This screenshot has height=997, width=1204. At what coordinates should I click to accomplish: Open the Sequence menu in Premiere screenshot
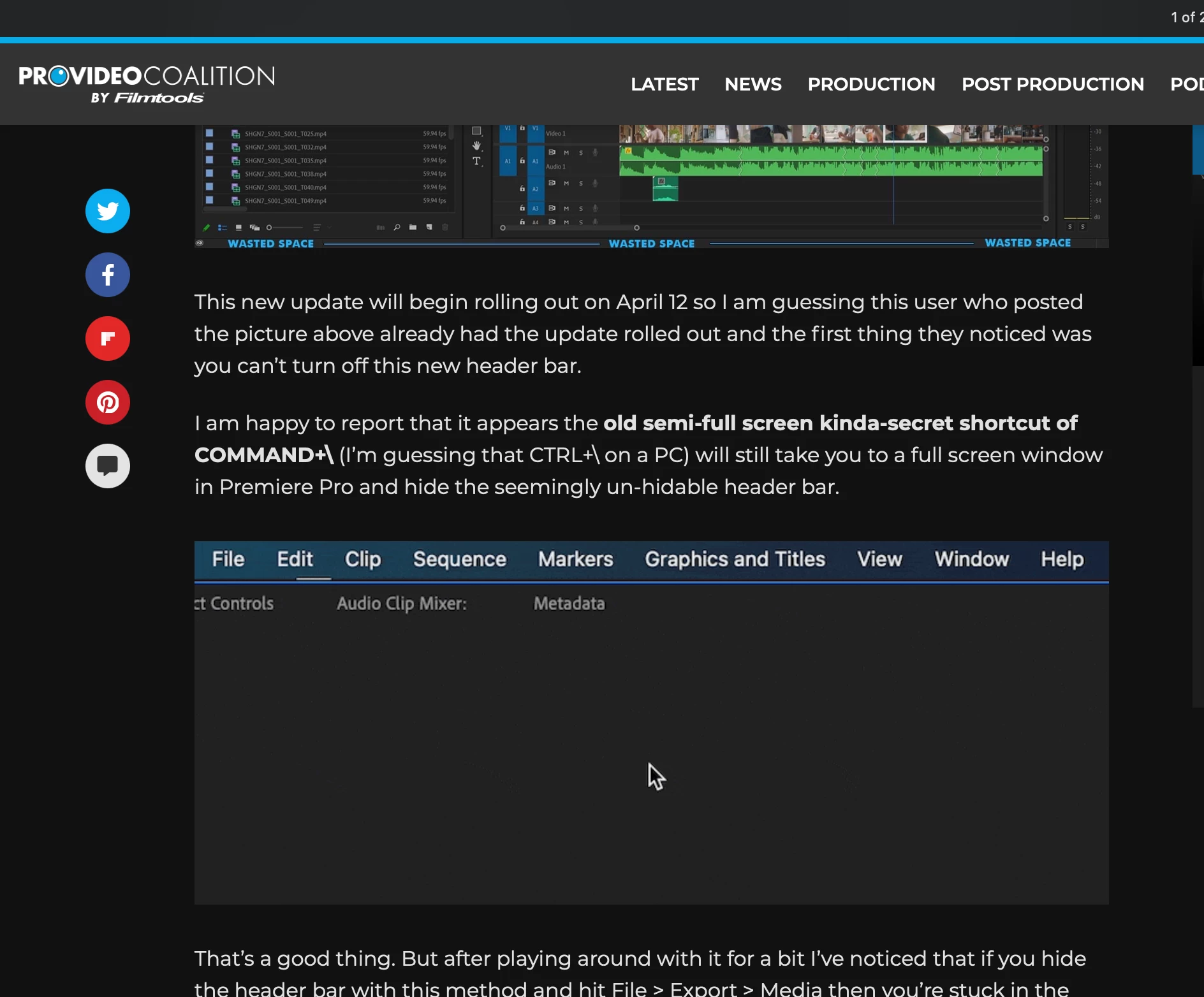tap(460, 559)
